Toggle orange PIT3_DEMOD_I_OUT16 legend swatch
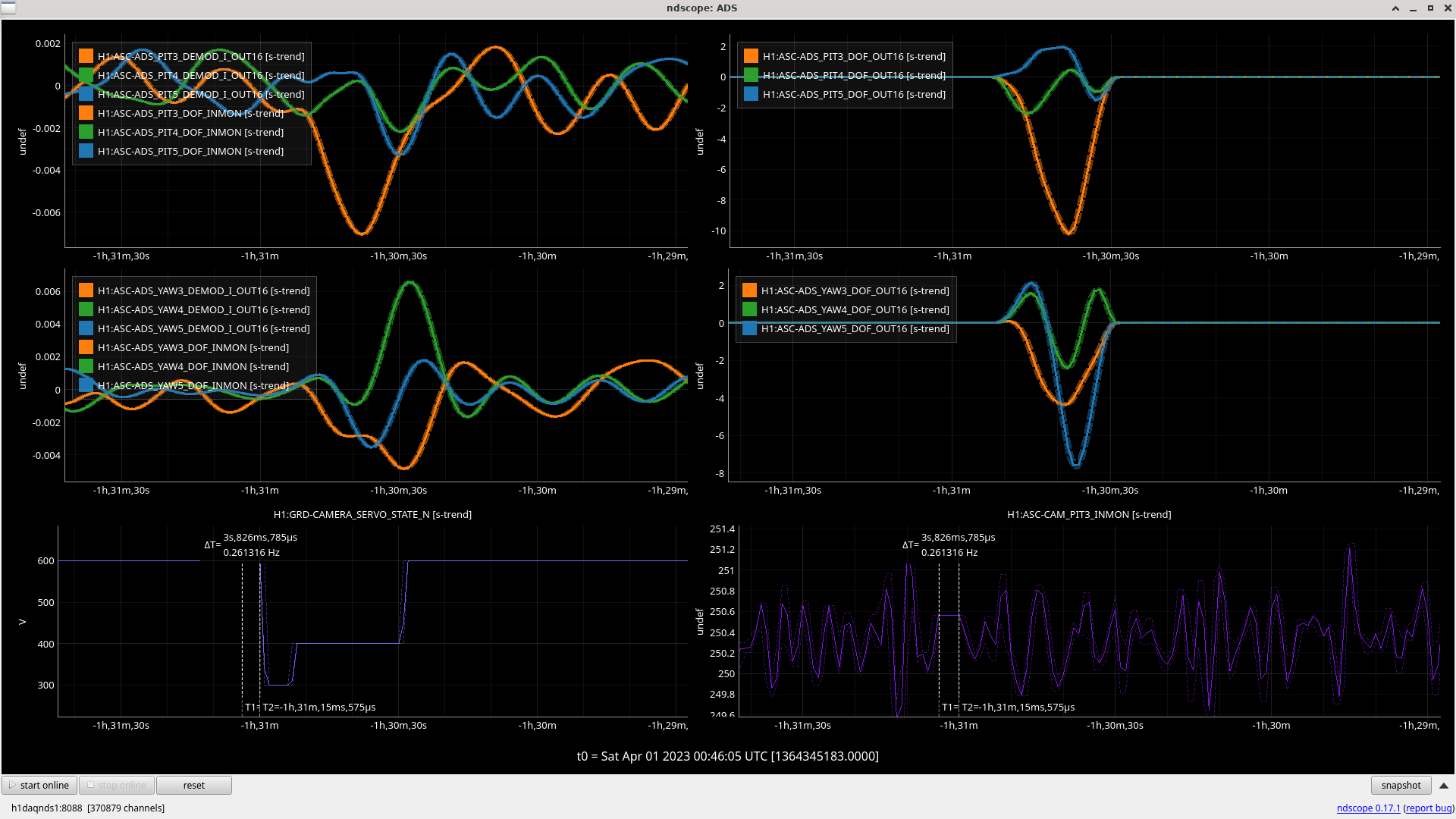 point(86,56)
